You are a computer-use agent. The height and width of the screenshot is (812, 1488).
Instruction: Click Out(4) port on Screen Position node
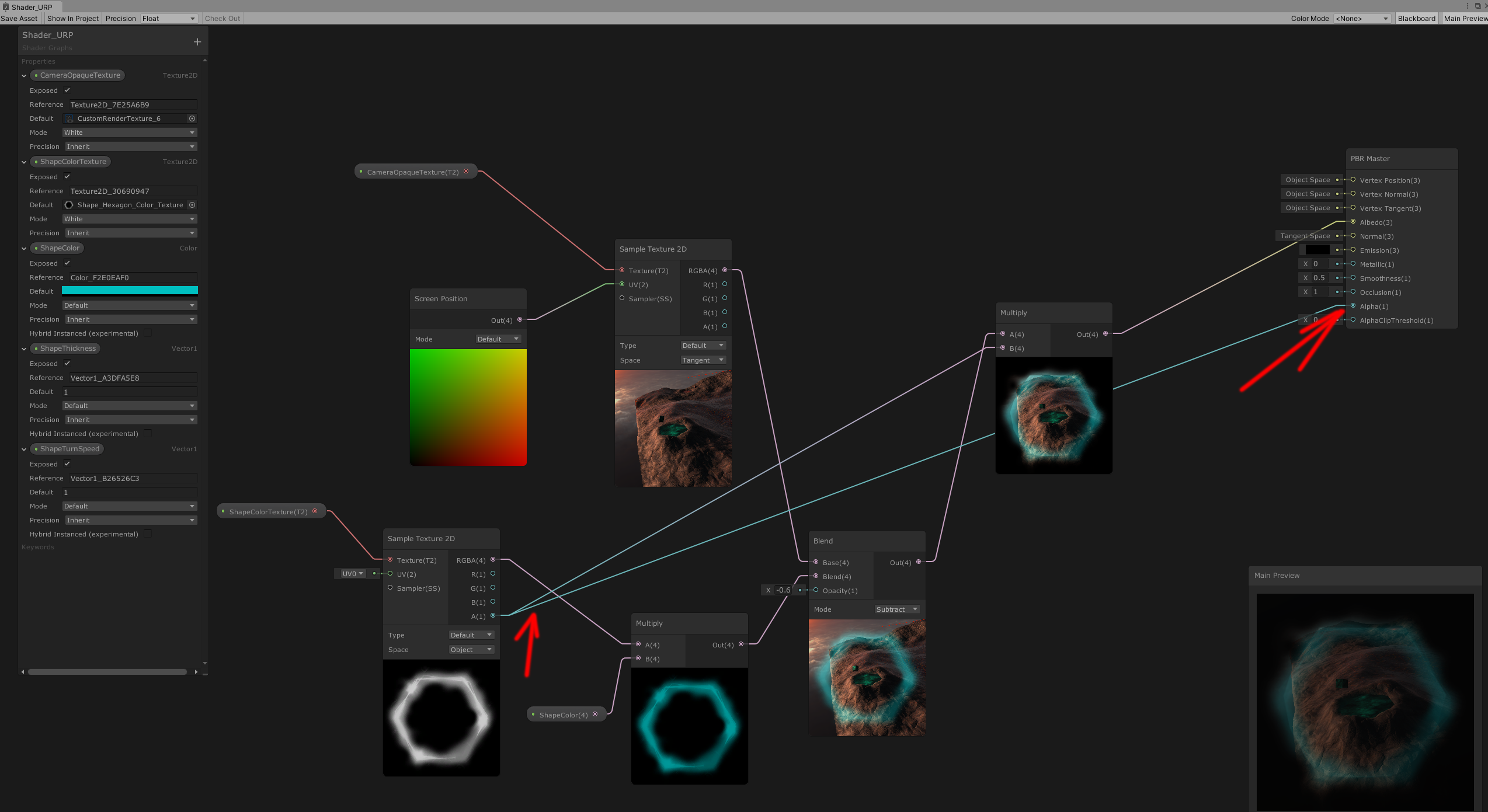pyautogui.click(x=520, y=320)
